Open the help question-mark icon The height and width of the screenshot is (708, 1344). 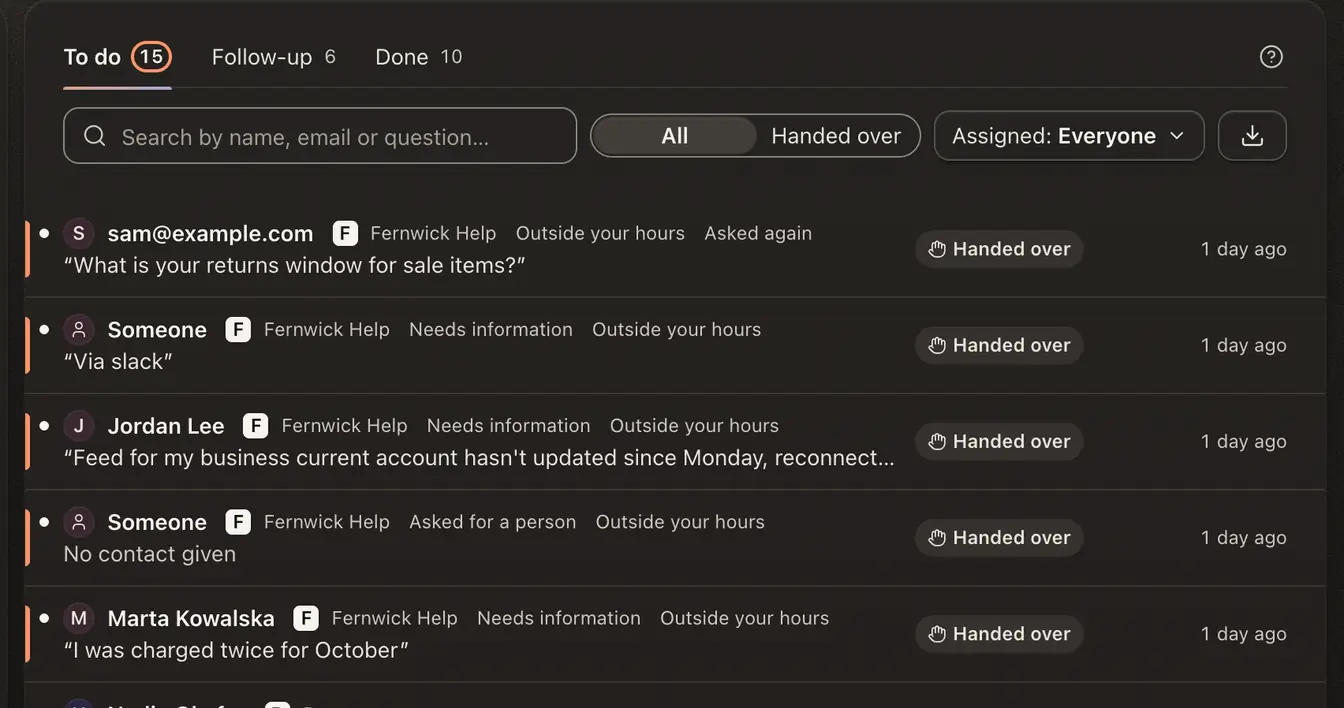(1271, 57)
